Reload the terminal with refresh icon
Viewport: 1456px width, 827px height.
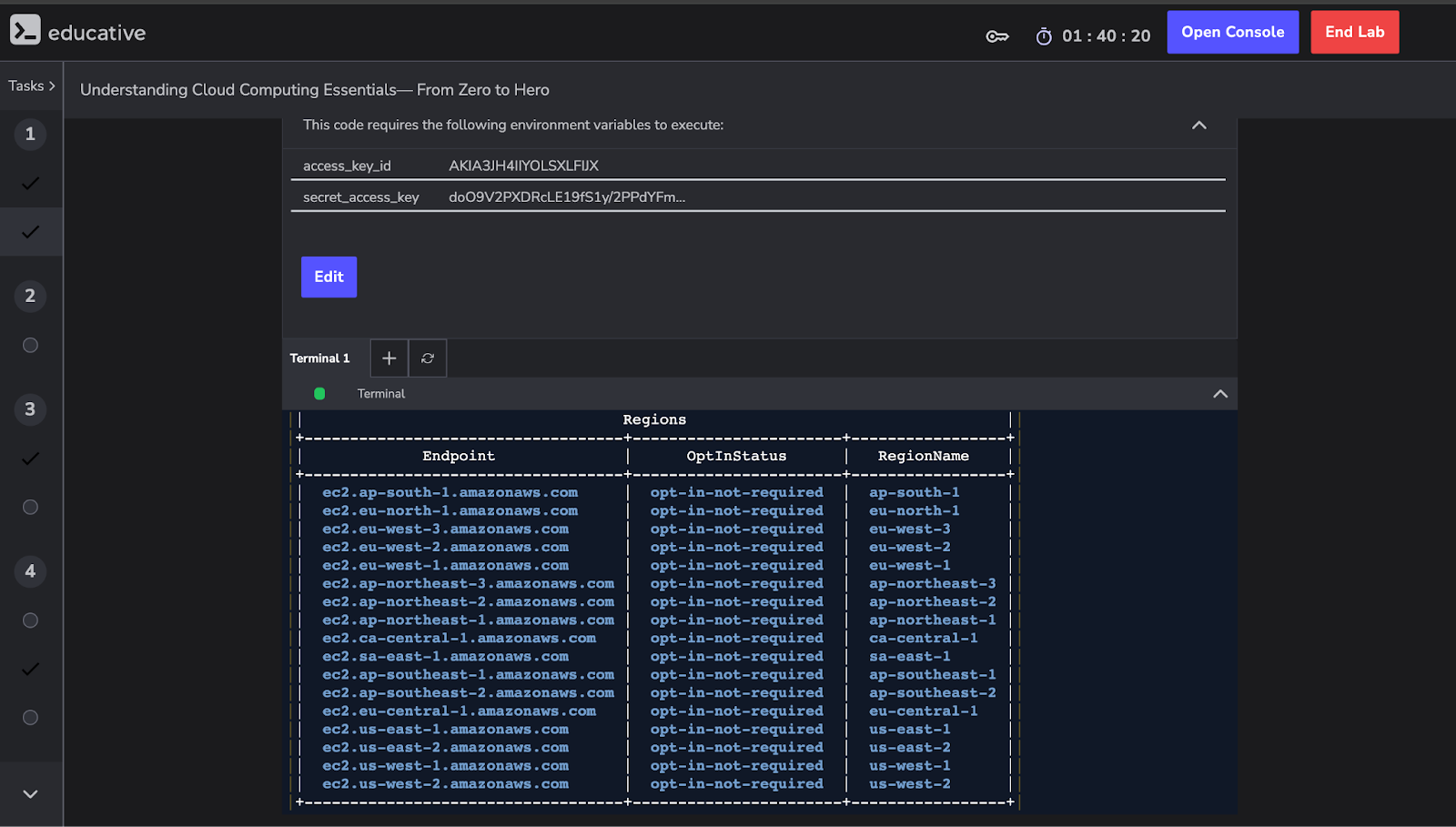tap(428, 358)
